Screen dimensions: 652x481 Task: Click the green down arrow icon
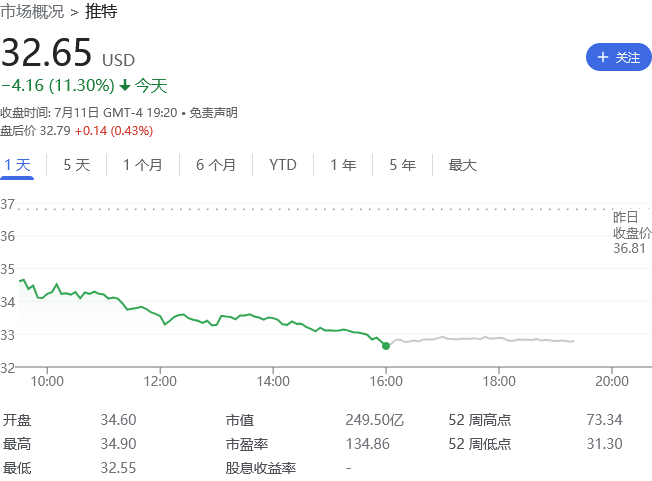125,85
